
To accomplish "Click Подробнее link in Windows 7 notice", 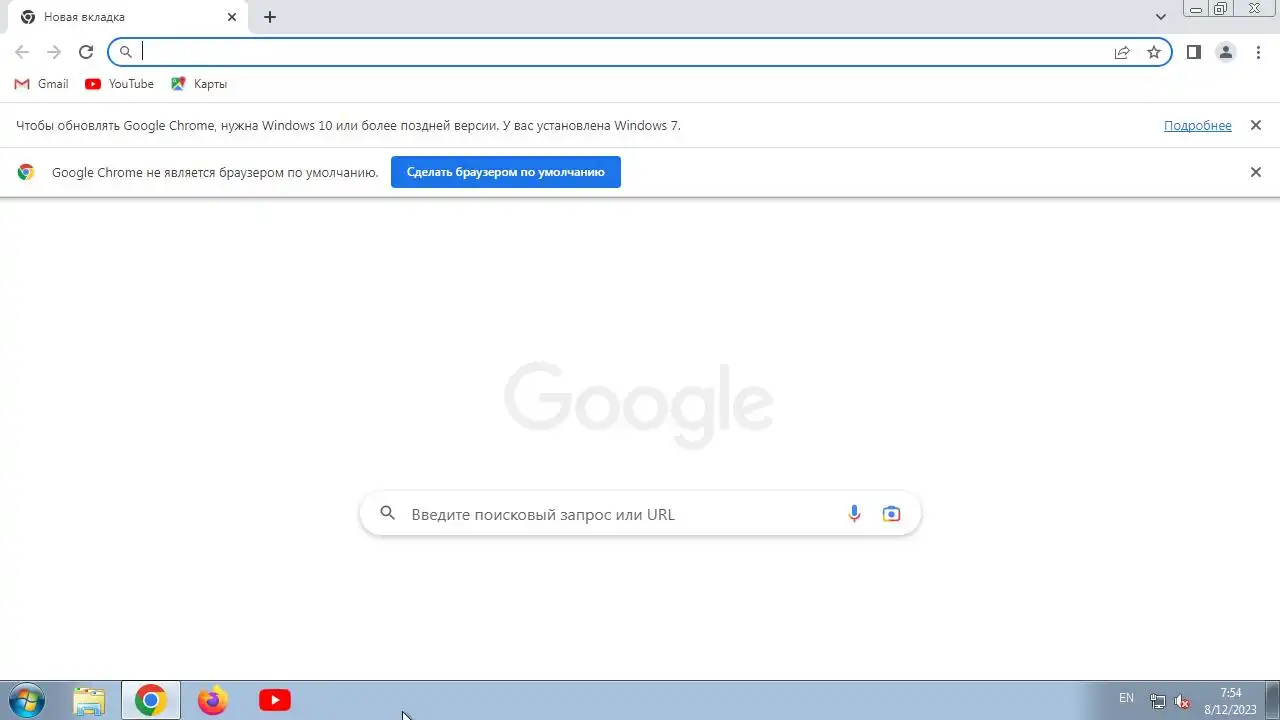I will (x=1197, y=125).
